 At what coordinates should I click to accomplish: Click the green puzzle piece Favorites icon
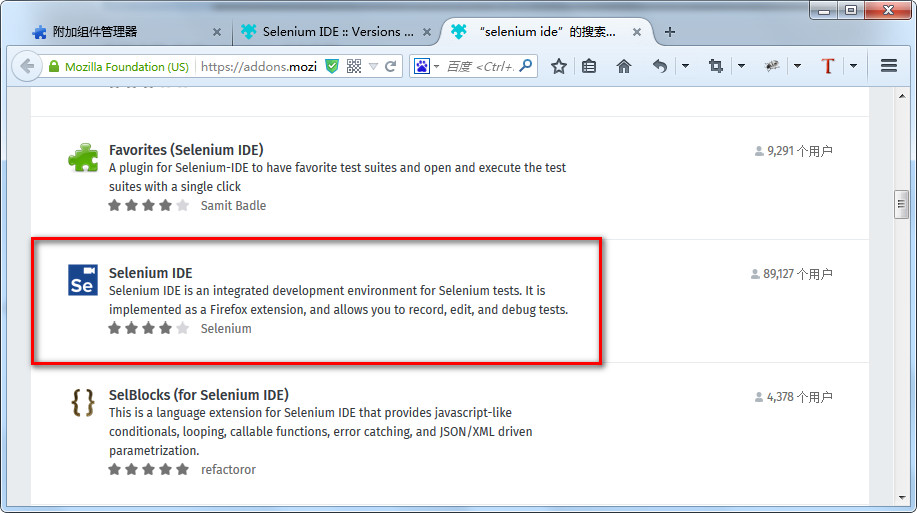pos(83,158)
